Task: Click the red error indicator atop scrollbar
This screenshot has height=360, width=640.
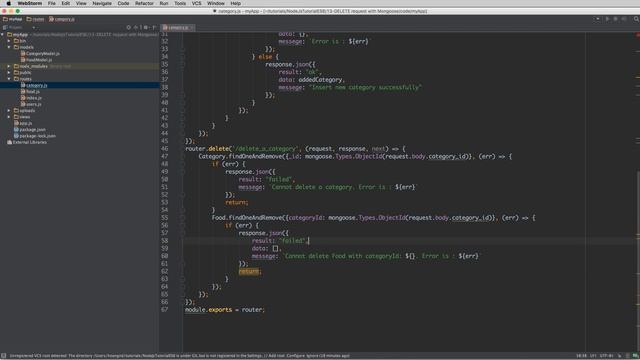Action: click(637, 35)
